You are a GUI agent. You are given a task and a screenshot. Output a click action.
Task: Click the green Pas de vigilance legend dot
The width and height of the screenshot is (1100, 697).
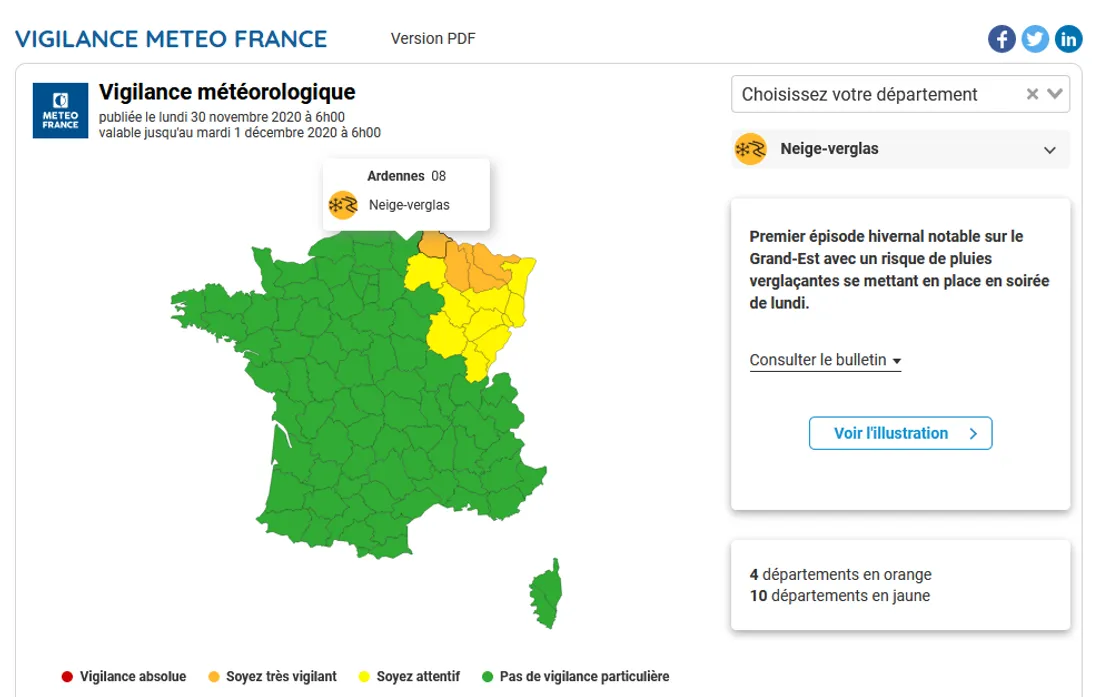[x=486, y=676]
